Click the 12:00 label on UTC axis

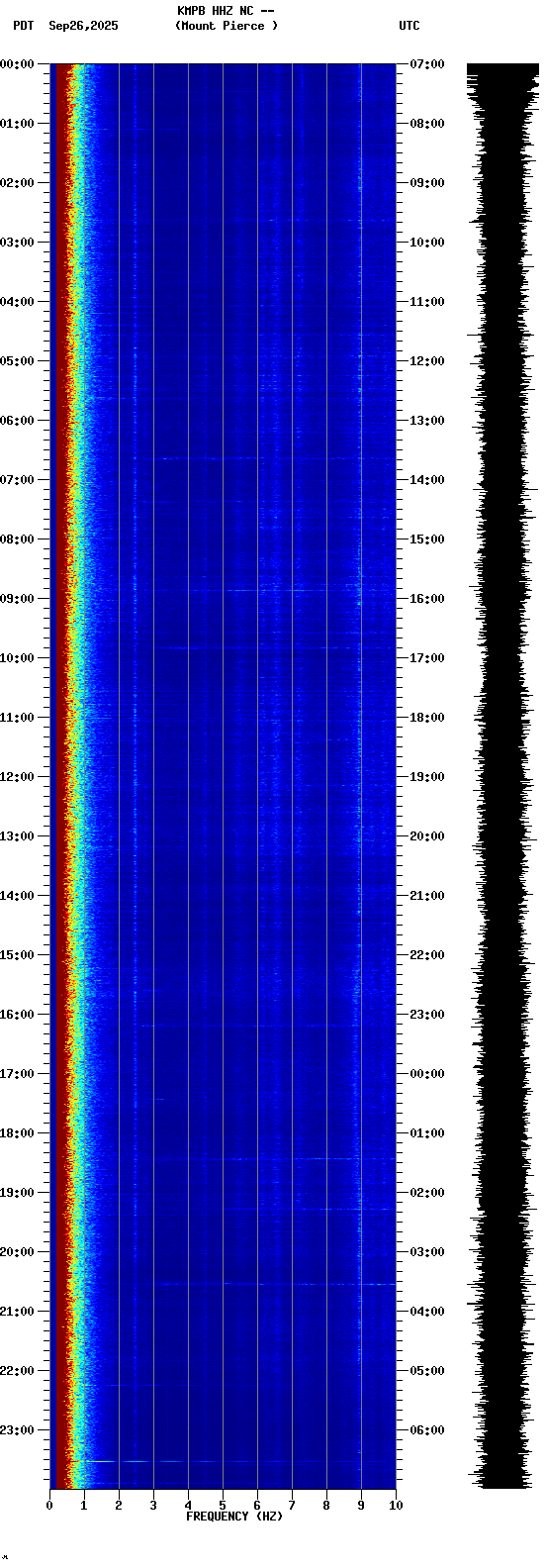427,361
